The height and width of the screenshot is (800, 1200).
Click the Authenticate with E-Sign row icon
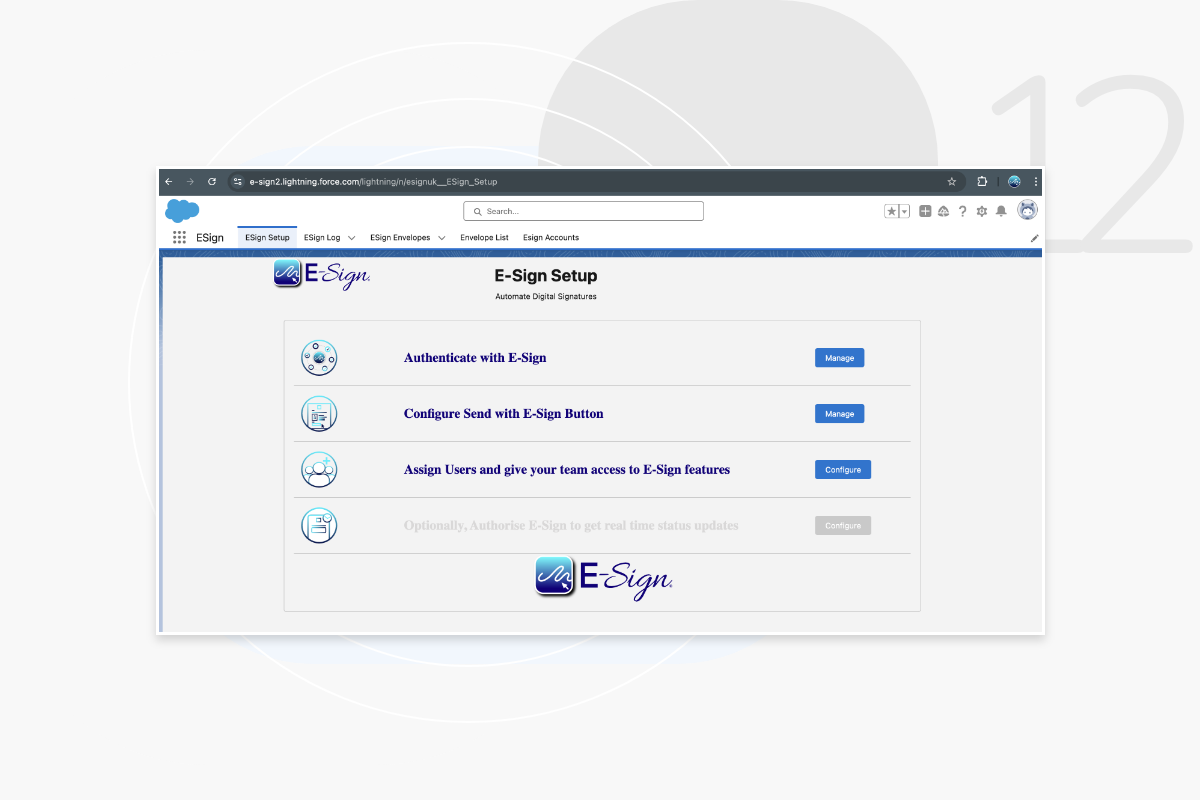[x=319, y=358]
